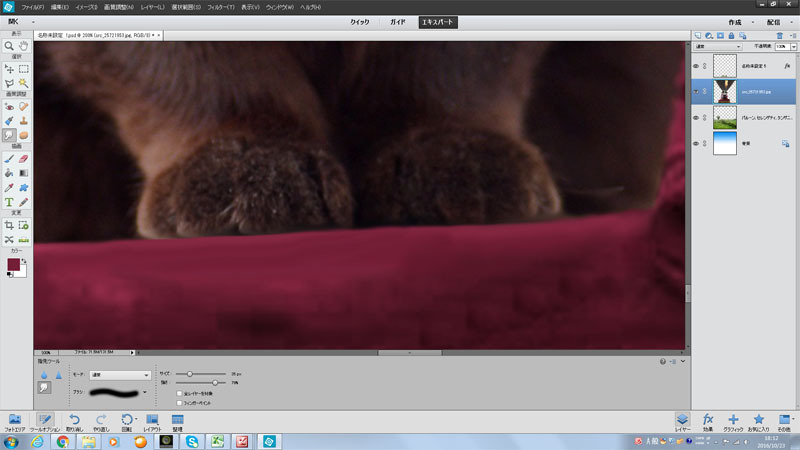
Task: Select the Smart Brush tool
Action: (x=9, y=121)
